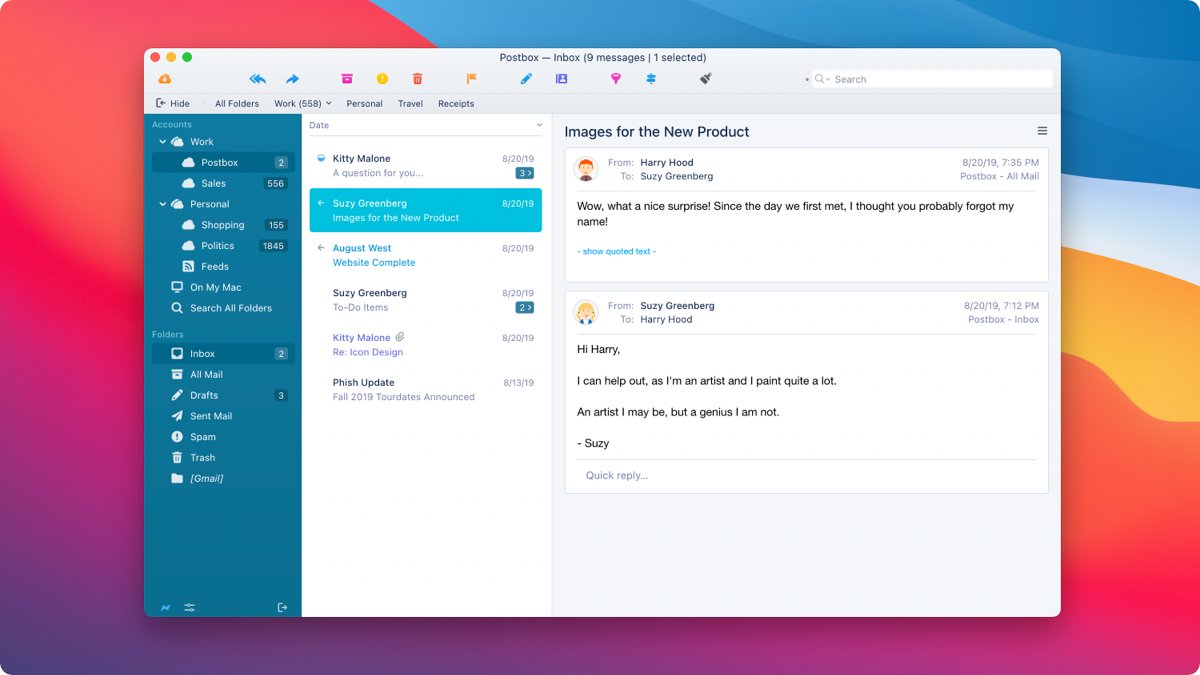Viewport: 1200px width, 675px height.
Task: Open the All Mail folder
Action: coord(223,374)
